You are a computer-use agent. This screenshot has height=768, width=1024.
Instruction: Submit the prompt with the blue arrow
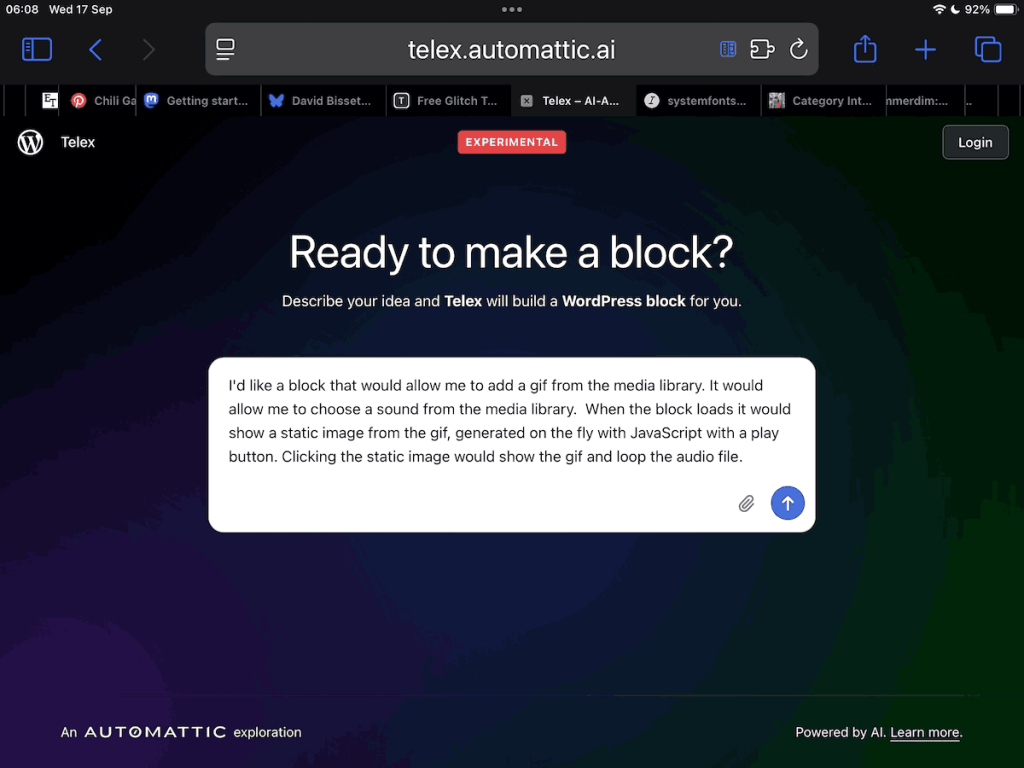787,504
